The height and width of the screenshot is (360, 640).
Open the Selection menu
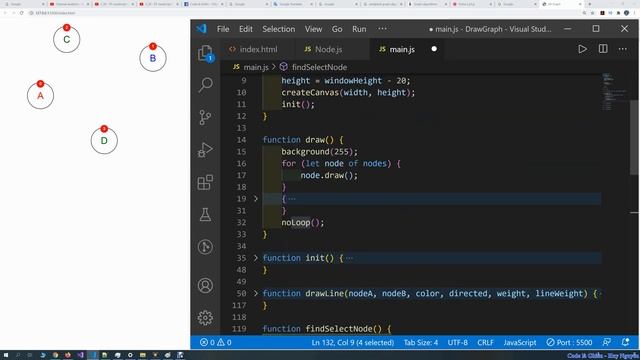pos(279,29)
